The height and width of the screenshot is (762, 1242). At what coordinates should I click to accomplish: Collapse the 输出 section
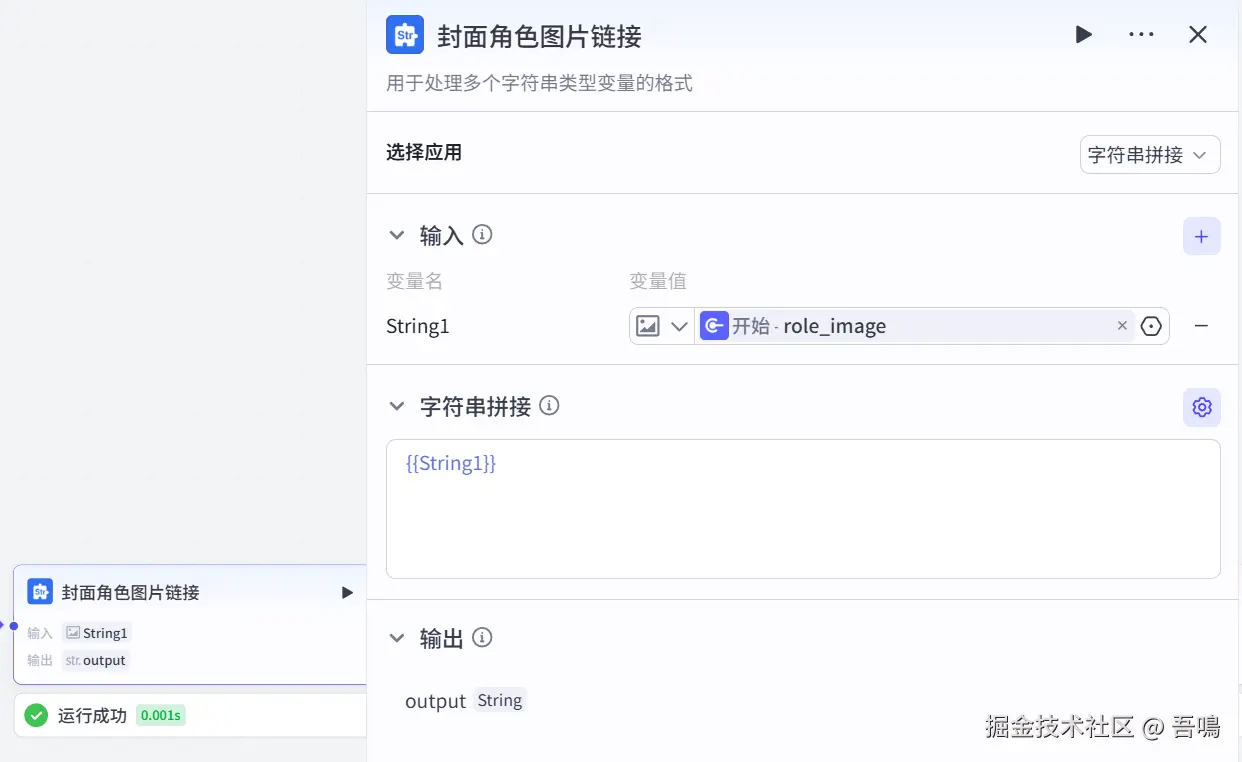tap(397, 638)
